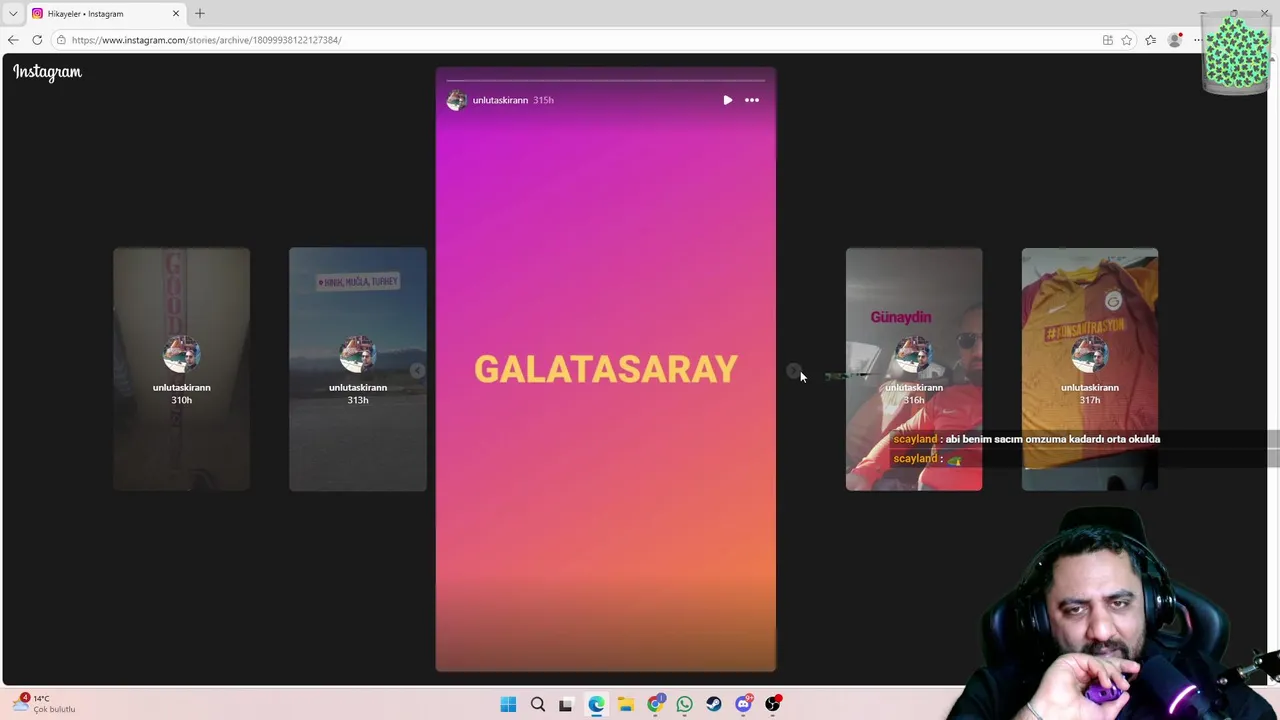Click the scayland chat message text

[x=1053, y=439]
